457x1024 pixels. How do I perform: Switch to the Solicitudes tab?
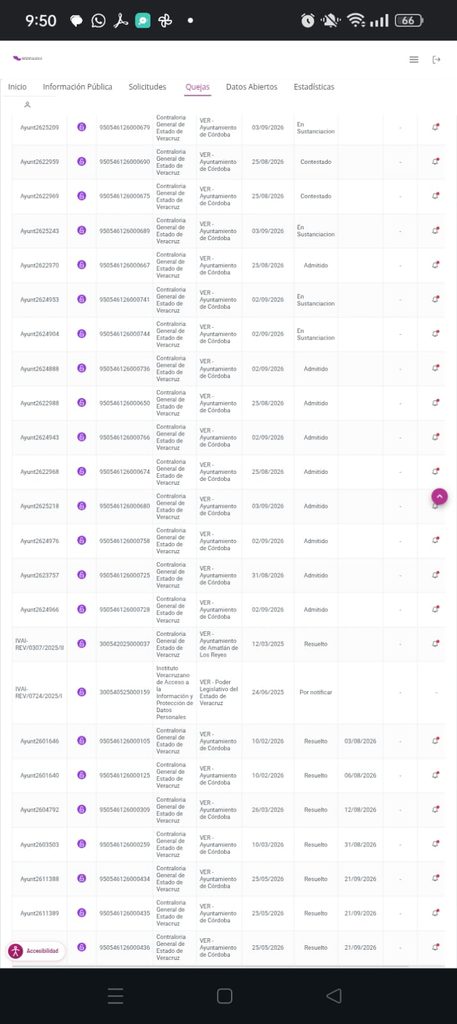pyautogui.click(x=147, y=87)
